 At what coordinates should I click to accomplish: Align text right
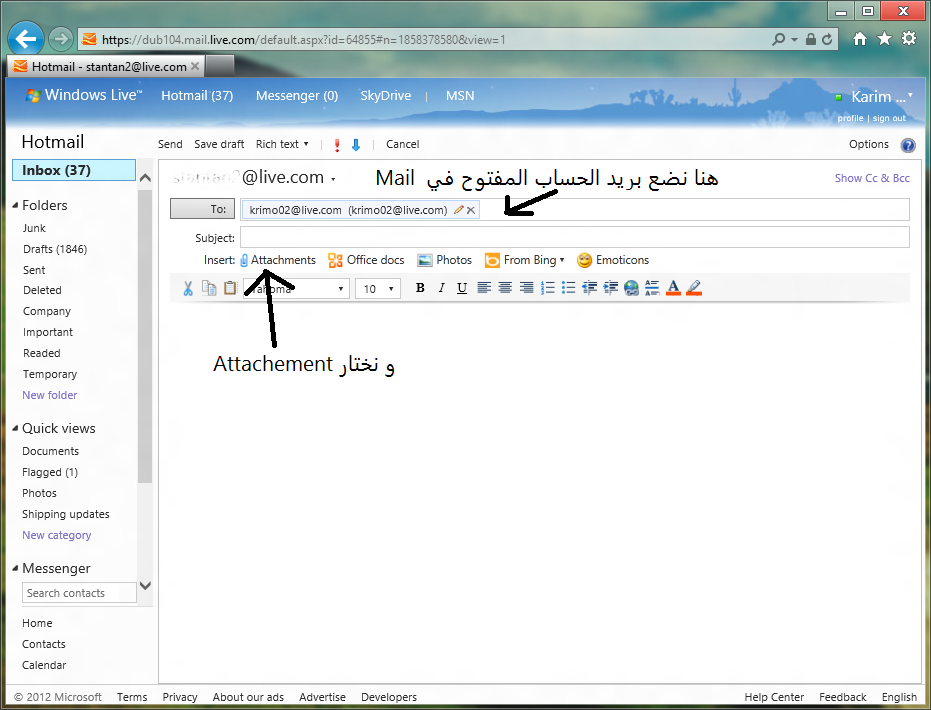pos(526,288)
